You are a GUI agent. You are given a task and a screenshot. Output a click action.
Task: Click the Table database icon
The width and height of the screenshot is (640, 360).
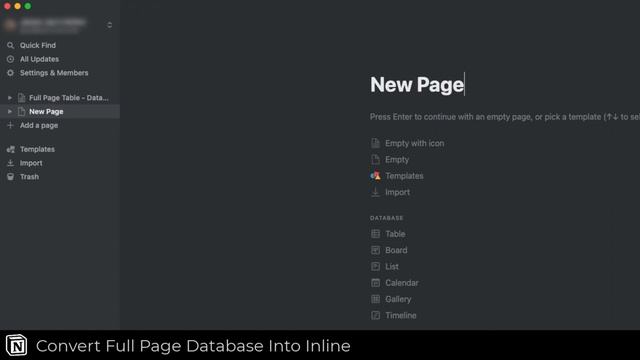click(x=376, y=234)
